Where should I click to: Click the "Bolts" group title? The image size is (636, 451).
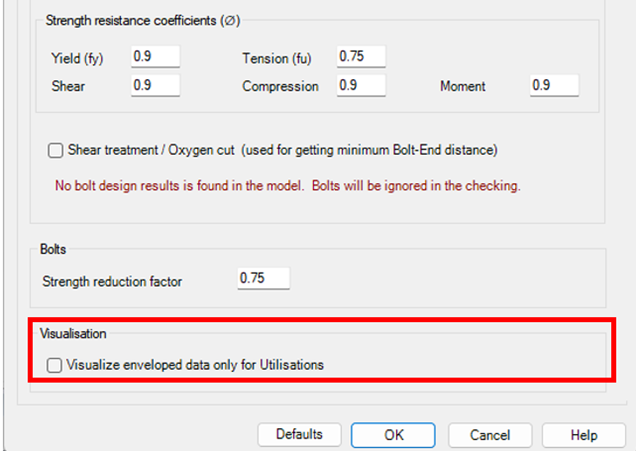point(54,246)
